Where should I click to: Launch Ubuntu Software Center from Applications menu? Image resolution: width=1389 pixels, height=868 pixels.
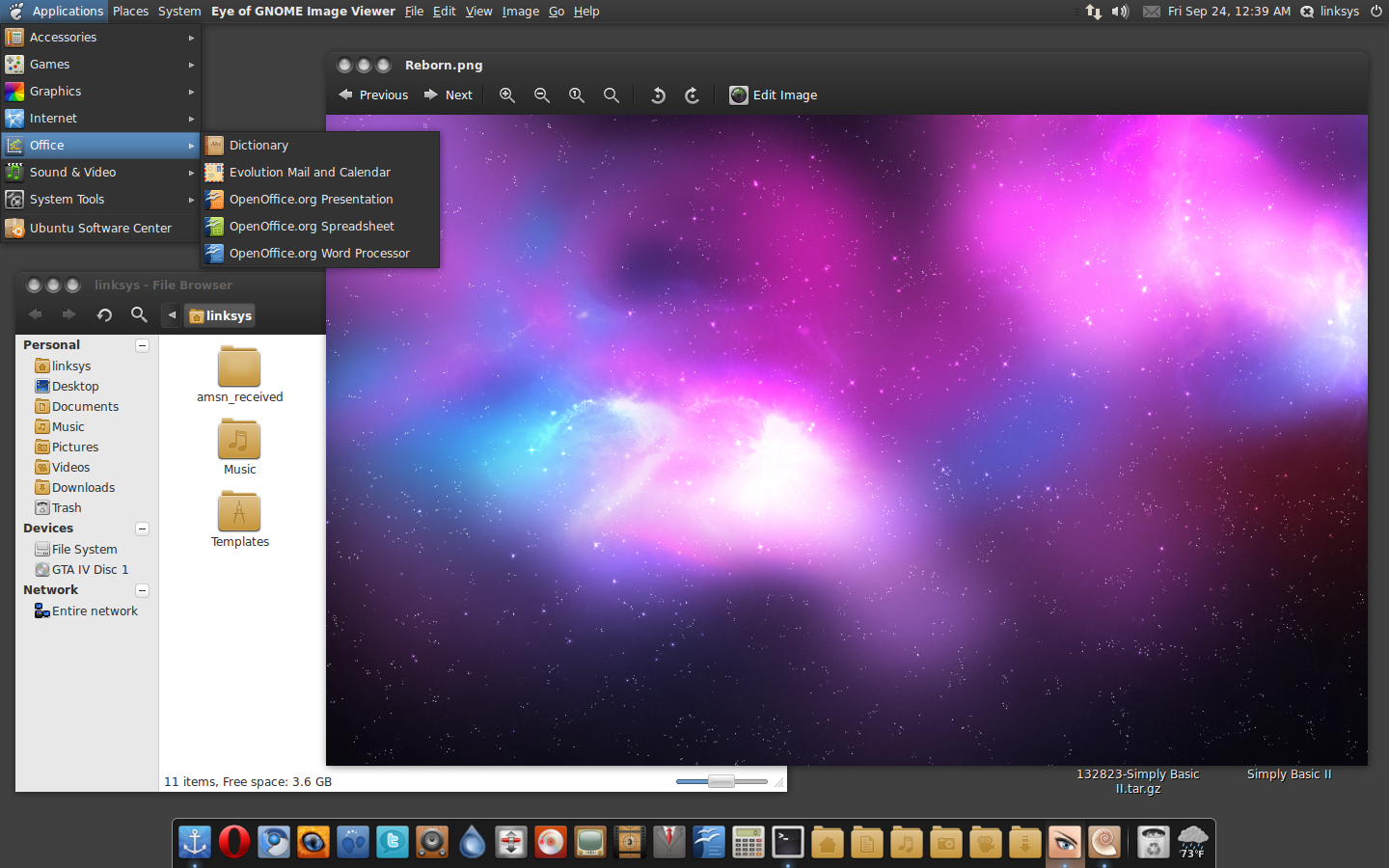point(100,228)
